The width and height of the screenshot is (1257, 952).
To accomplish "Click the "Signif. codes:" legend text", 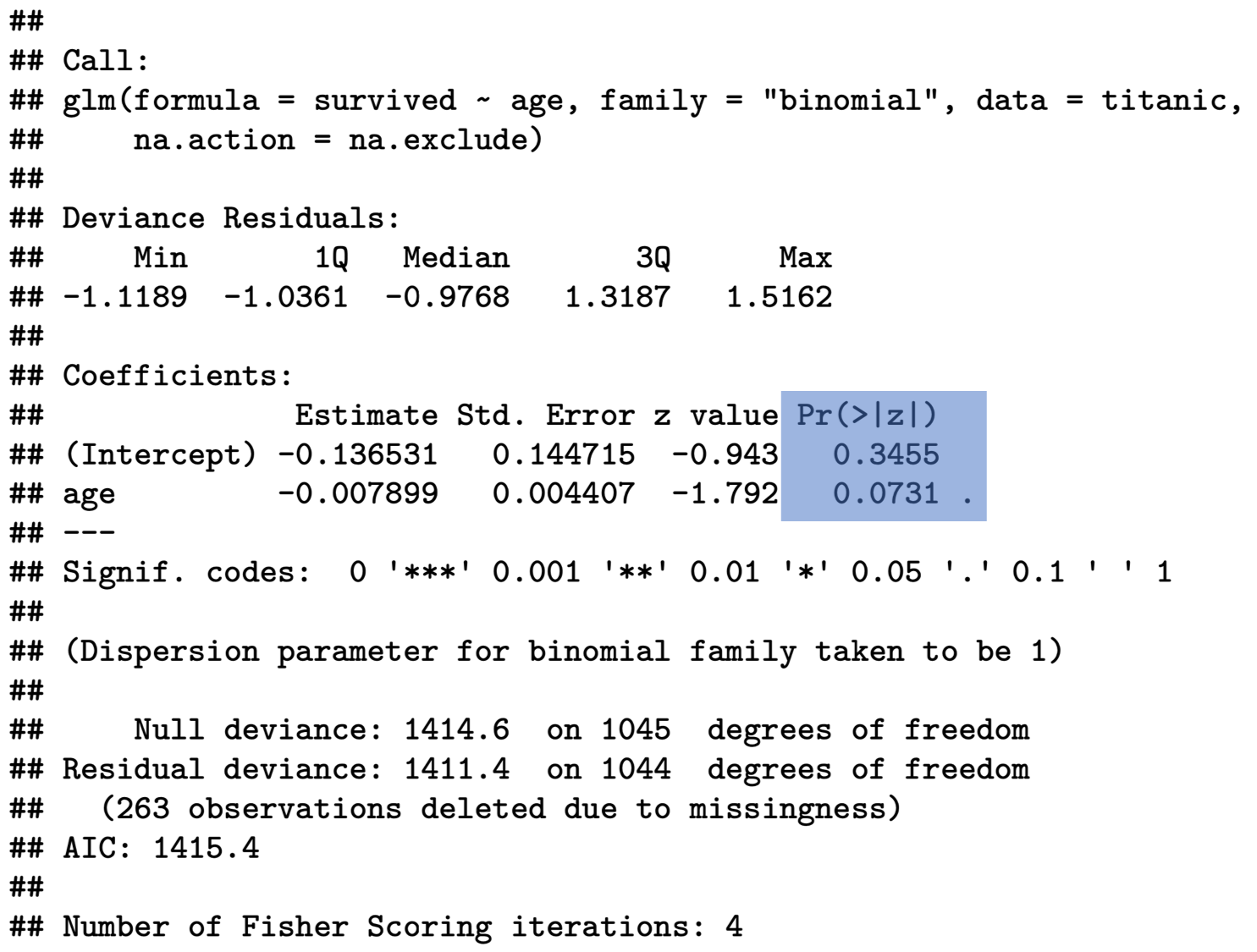I will click(186, 573).
